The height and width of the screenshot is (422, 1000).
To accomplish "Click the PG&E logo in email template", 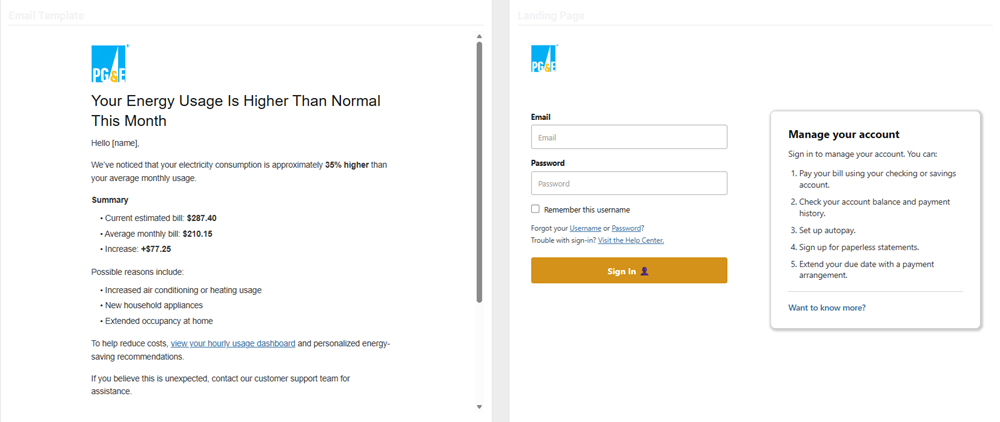I will pos(109,63).
